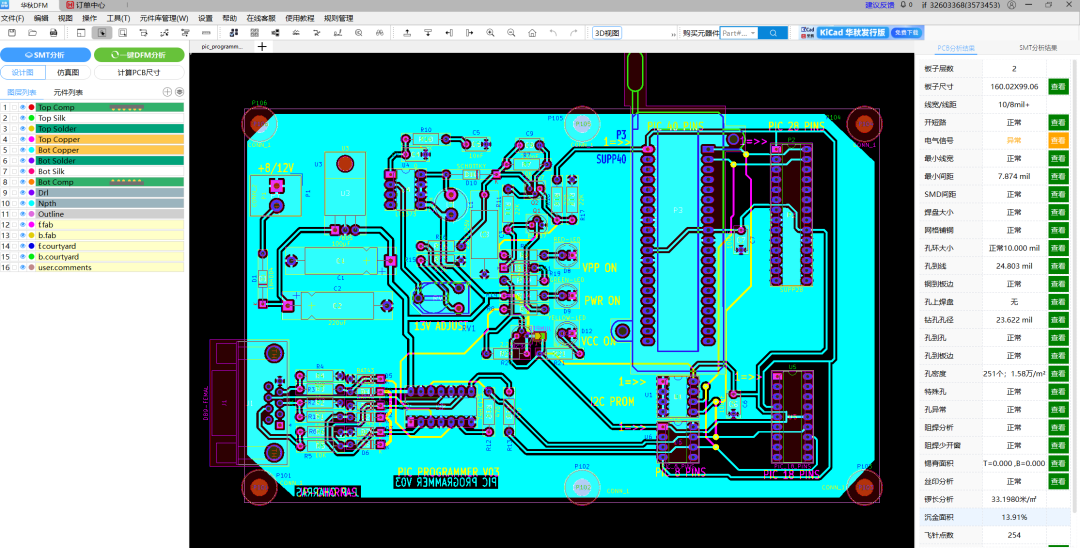Viewport: 1080px width, 548px height.
Task: Click the save file toolbar icon
Action: tap(12, 32)
